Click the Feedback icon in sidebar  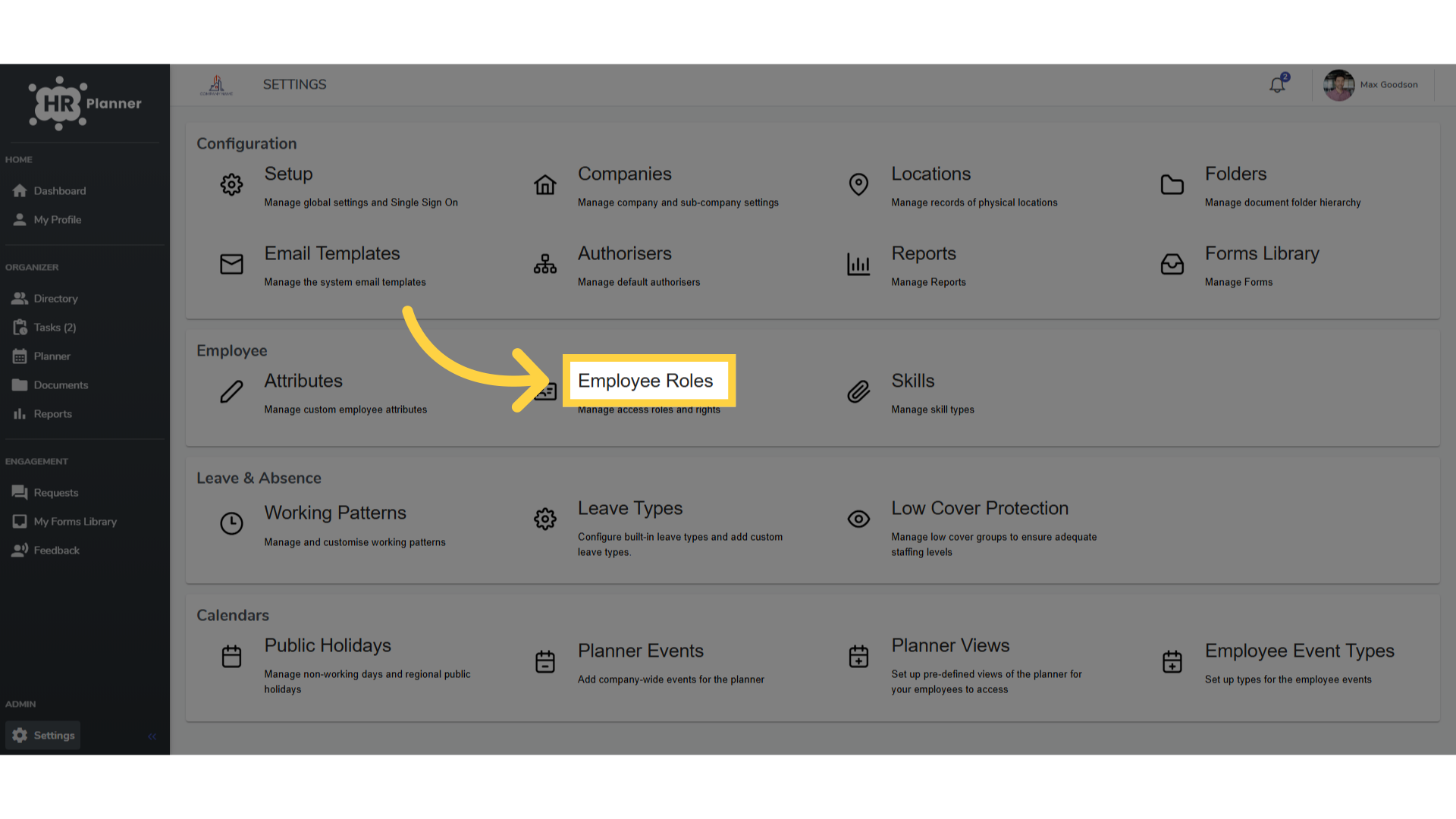(x=20, y=550)
